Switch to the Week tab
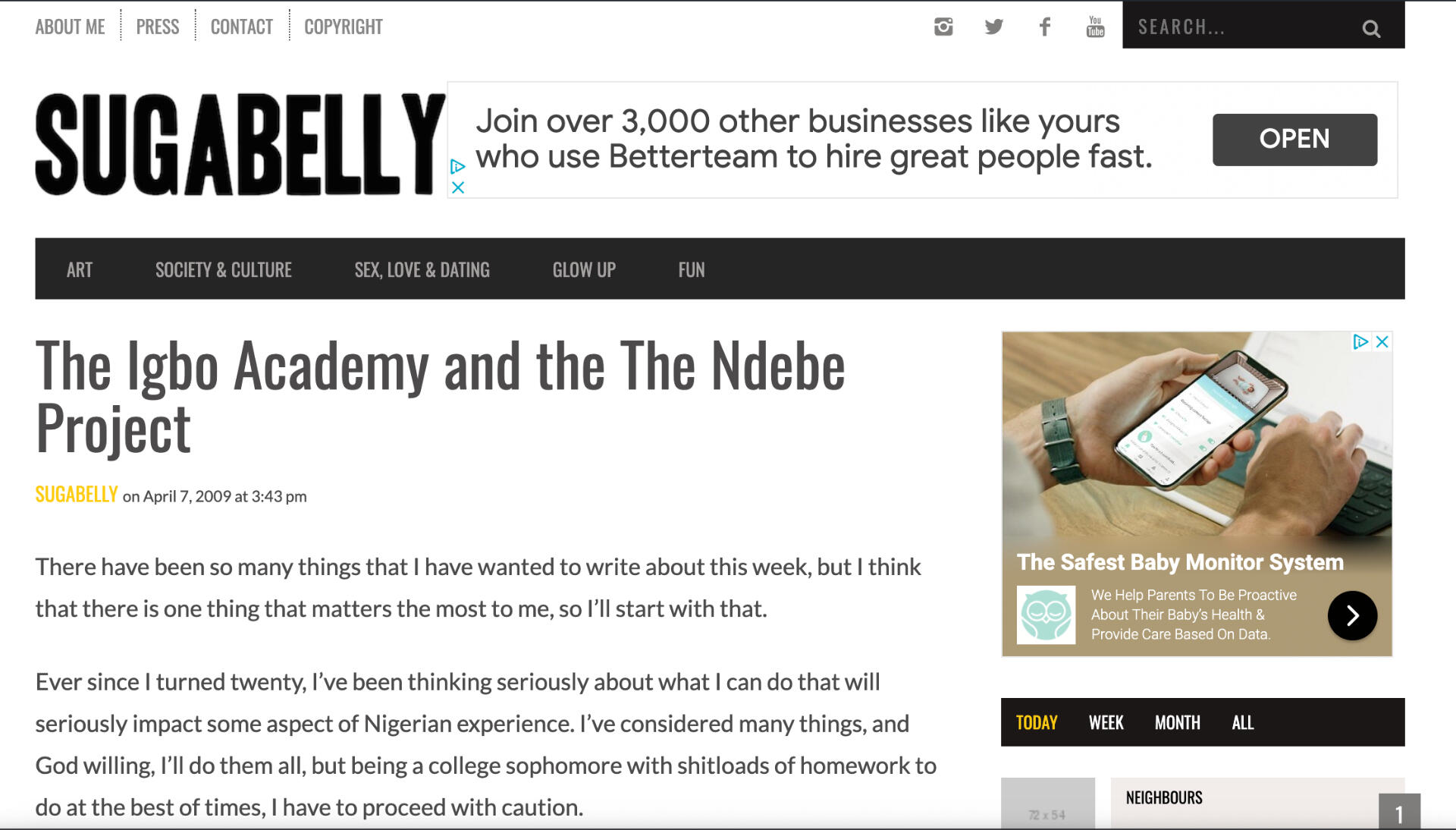The width and height of the screenshot is (1456, 830). click(x=1106, y=722)
